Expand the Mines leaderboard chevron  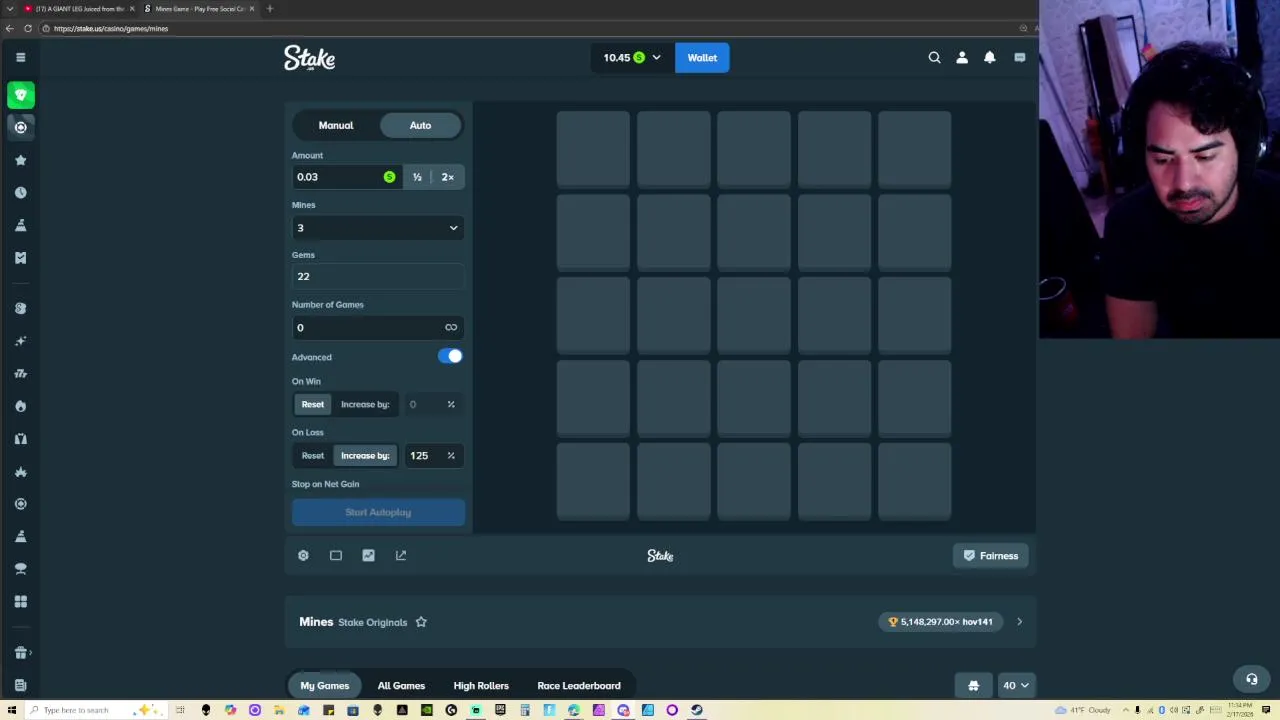(x=1019, y=622)
